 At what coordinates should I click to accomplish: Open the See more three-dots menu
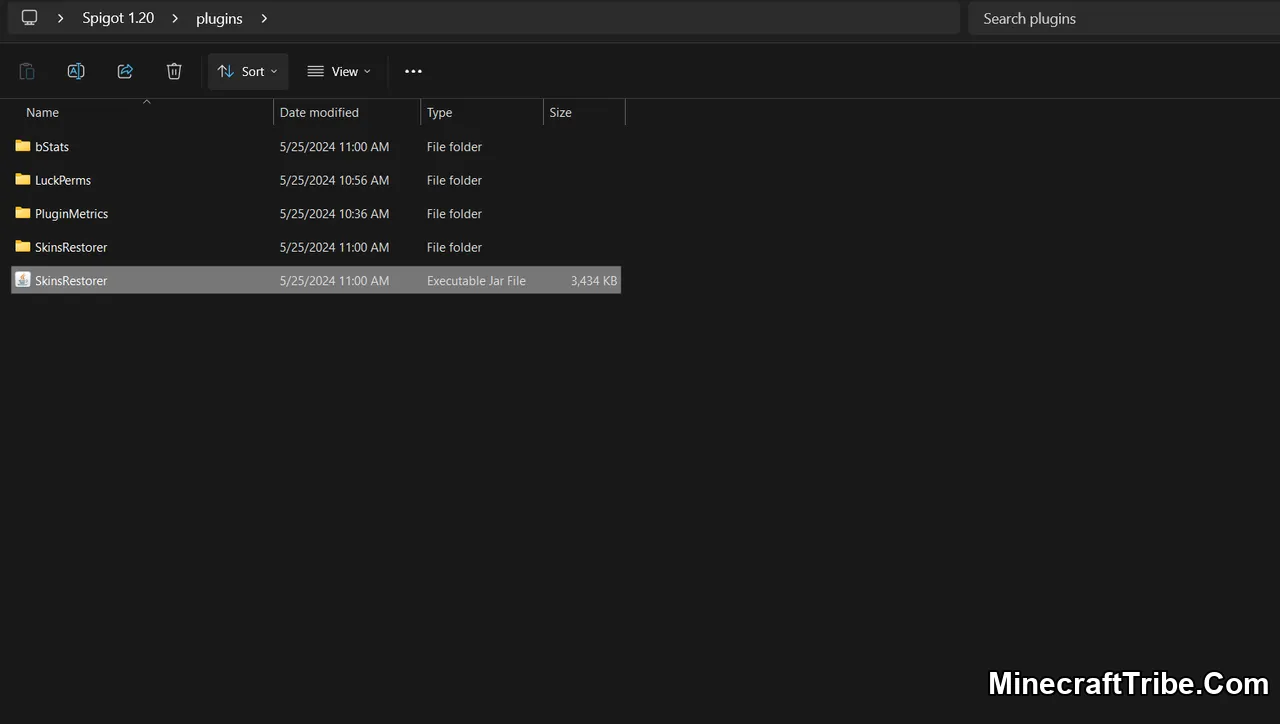click(x=413, y=71)
